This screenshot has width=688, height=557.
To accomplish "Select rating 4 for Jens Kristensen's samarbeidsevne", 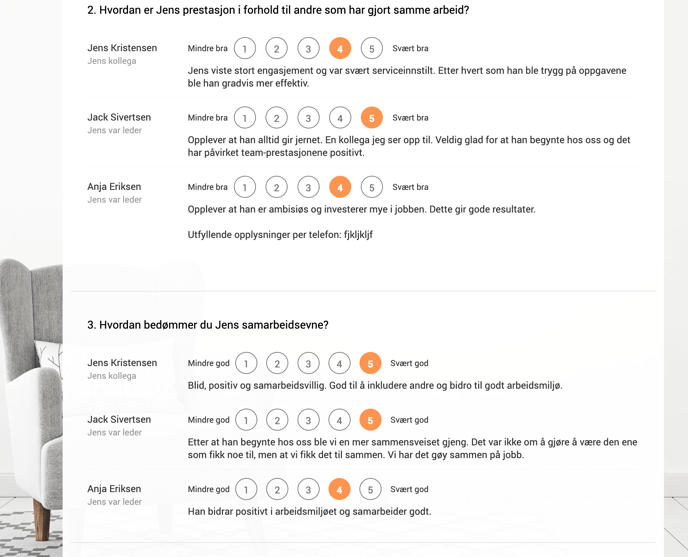I will click(339, 363).
